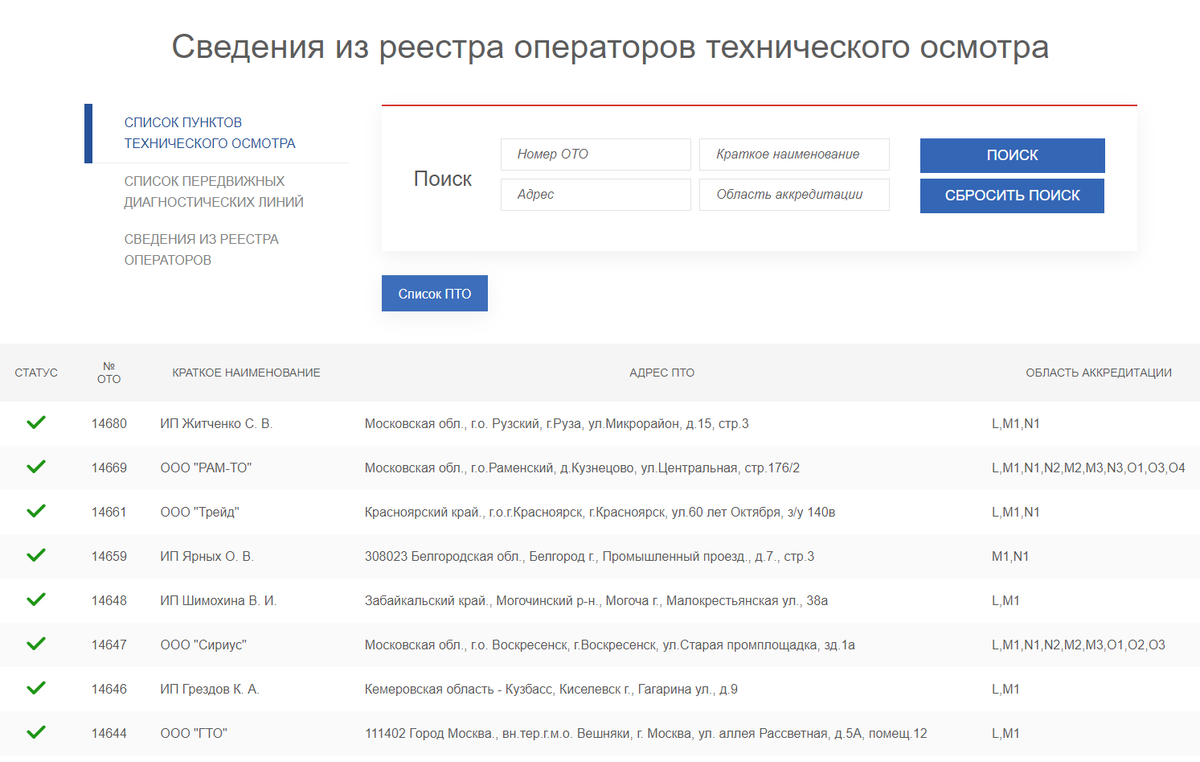Click the name ИП Шимохина В. И.
This screenshot has width=1200, height=762.
point(218,601)
